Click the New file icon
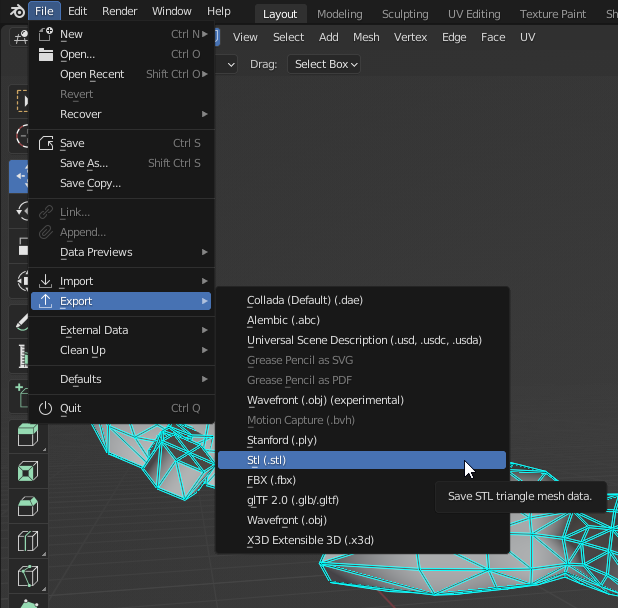Image resolution: width=618 pixels, height=608 pixels. 46,34
